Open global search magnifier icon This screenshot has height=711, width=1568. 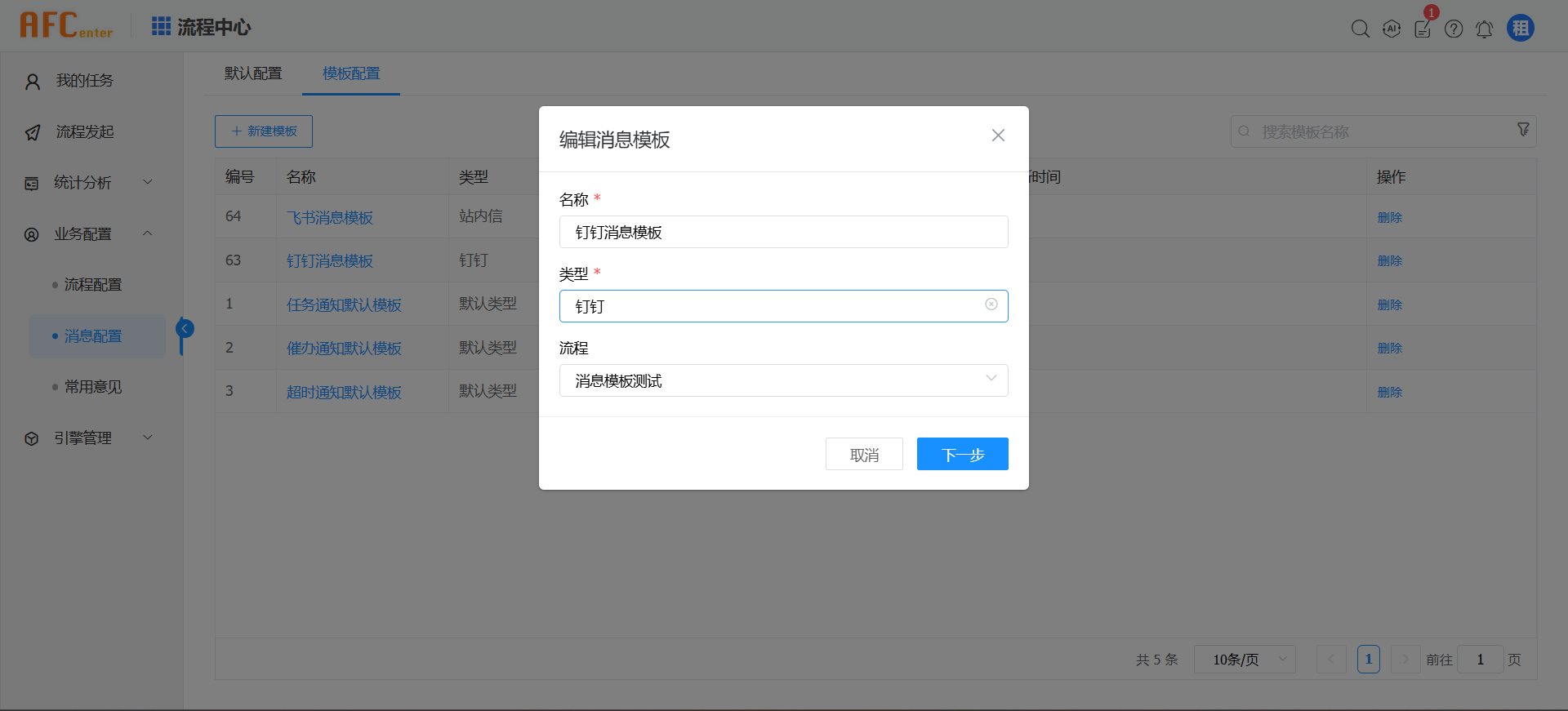(x=1360, y=29)
